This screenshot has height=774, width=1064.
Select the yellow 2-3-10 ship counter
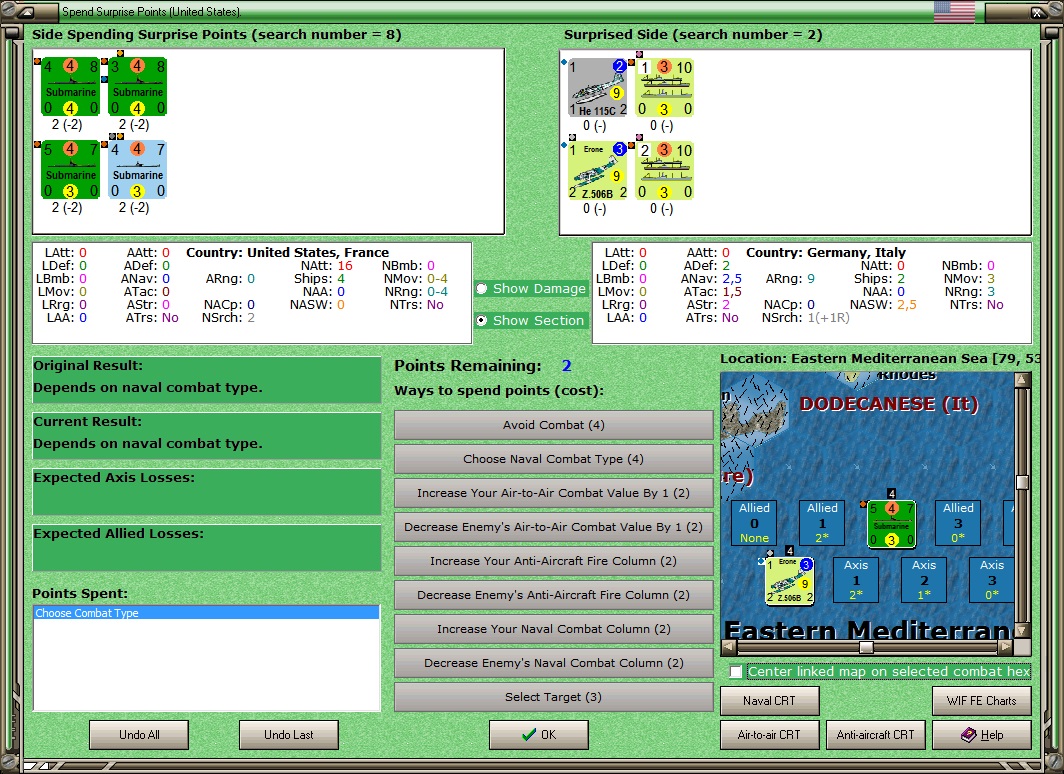coord(664,170)
